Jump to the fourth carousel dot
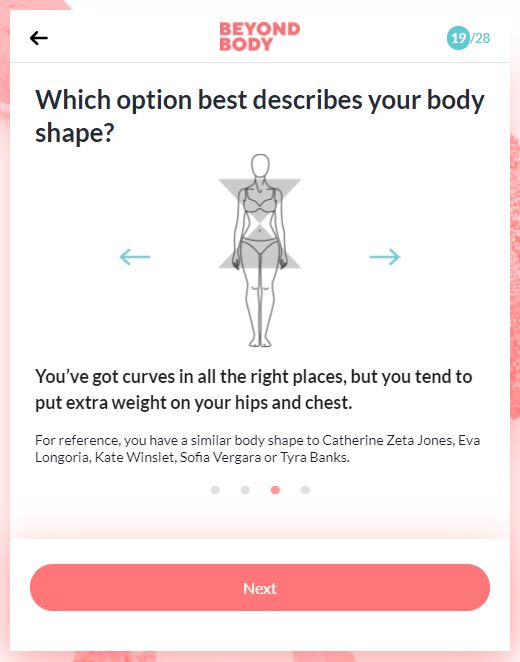The width and height of the screenshot is (520, 662). [305, 490]
